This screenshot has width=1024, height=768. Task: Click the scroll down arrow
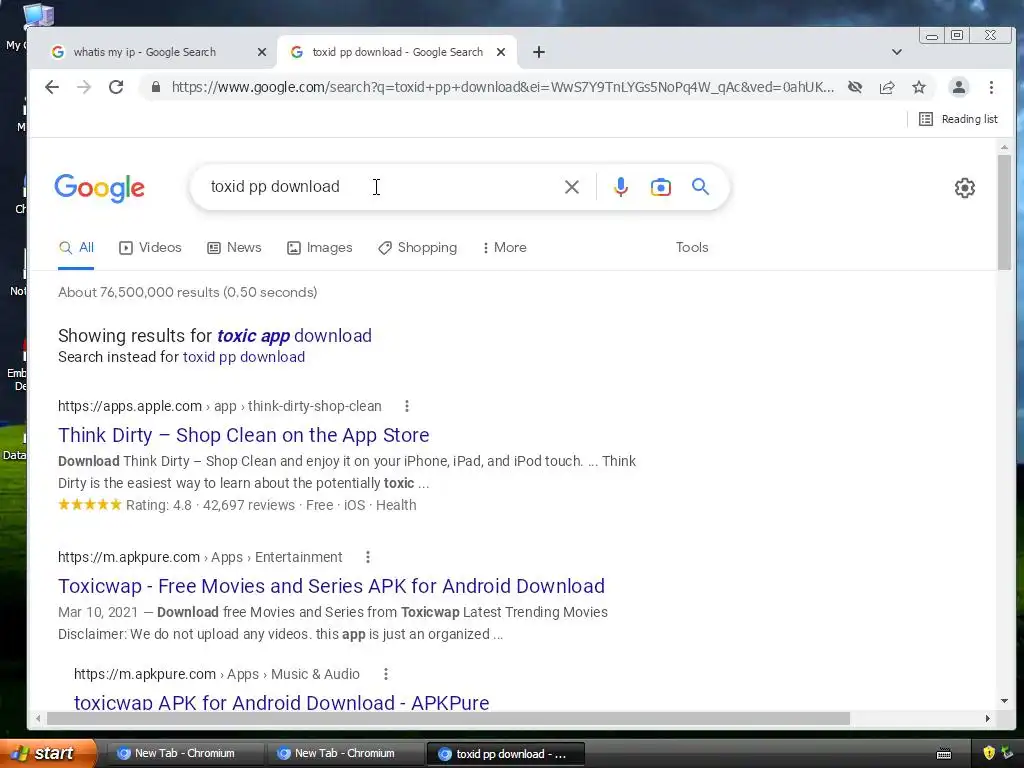click(1004, 701)
